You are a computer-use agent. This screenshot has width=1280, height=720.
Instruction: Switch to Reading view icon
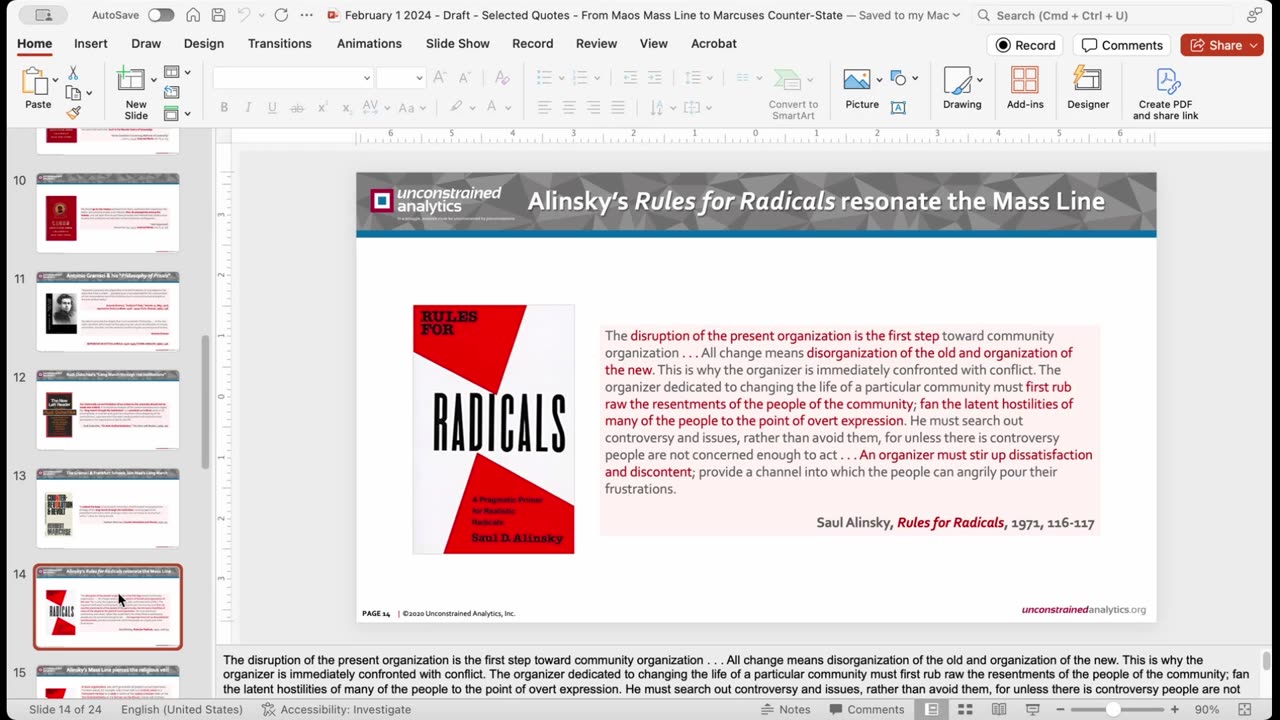click(999, 709)
